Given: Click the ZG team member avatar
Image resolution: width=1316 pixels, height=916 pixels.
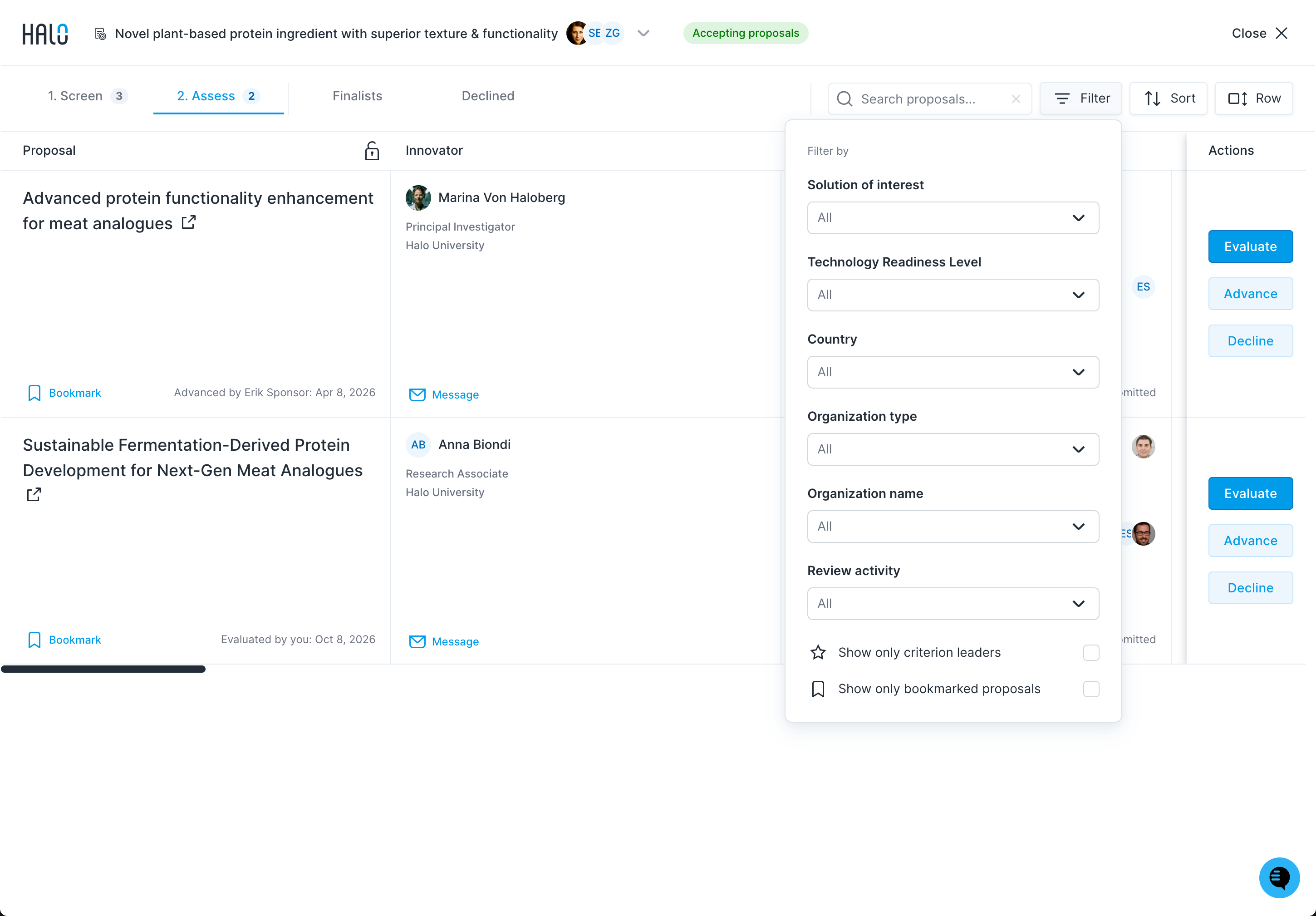Looking at the screenshot, I should click(x=613, y=33).
